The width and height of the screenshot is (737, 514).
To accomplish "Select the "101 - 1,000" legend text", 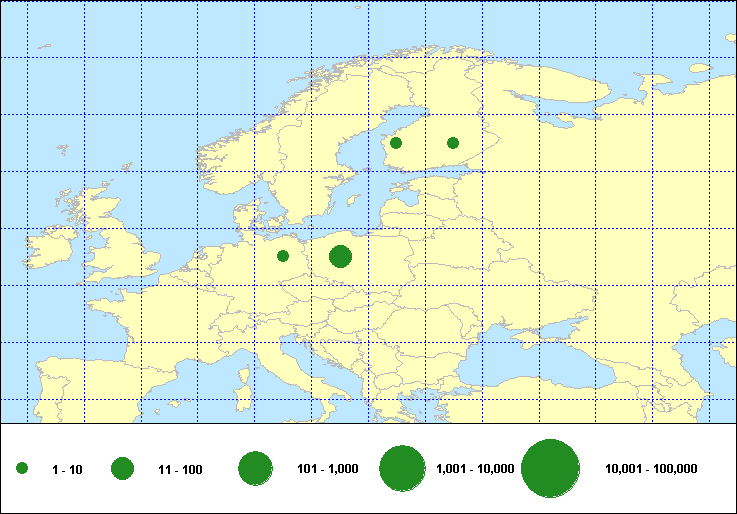I will coord(329,469).
